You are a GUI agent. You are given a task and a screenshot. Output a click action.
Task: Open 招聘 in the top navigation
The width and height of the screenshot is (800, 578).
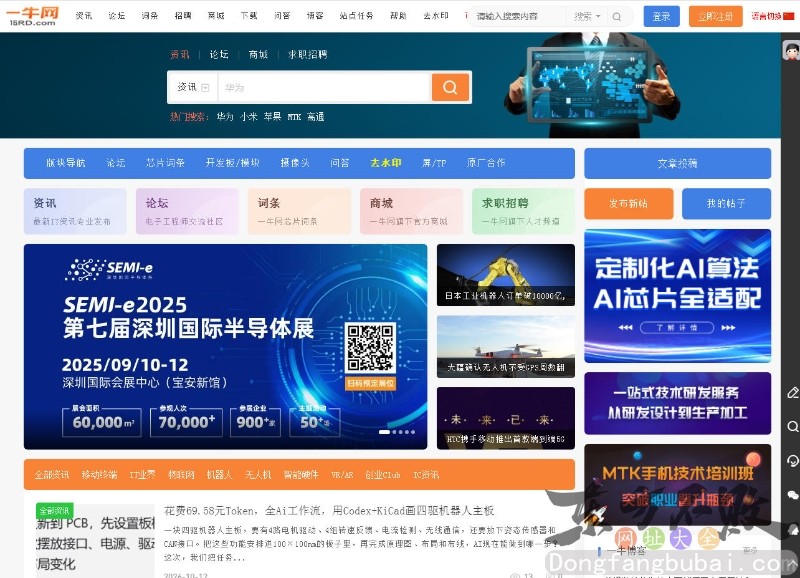tap(183, 16)
